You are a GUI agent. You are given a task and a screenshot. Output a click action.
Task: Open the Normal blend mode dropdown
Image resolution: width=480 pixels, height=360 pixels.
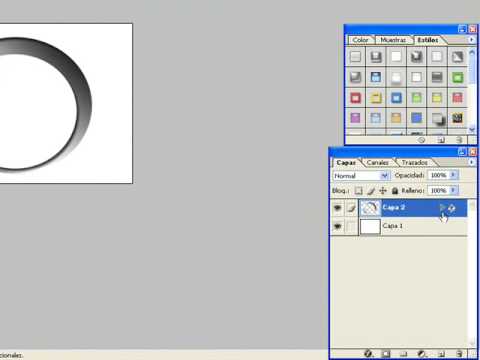361,176
